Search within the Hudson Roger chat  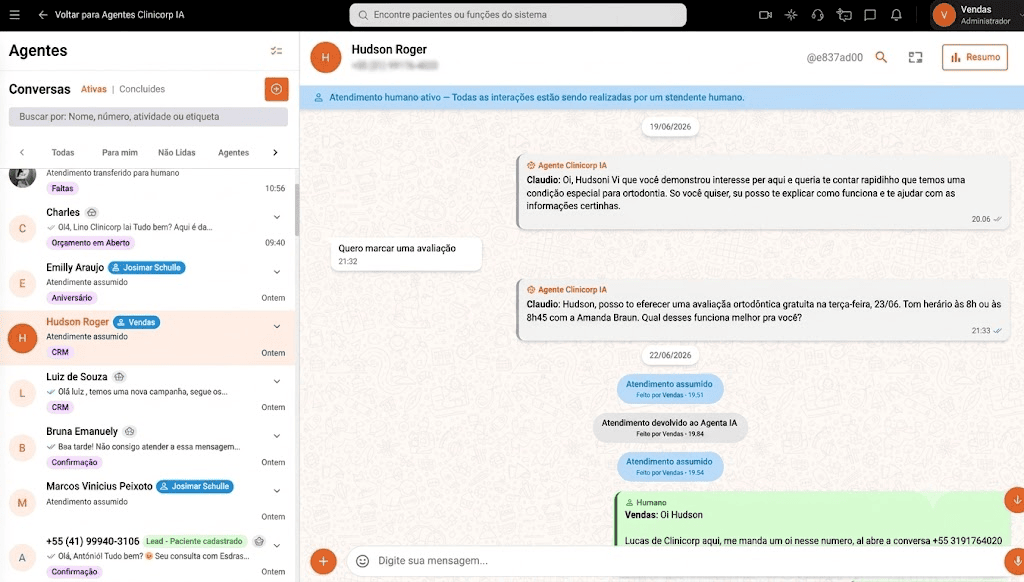tap(881, 57)
